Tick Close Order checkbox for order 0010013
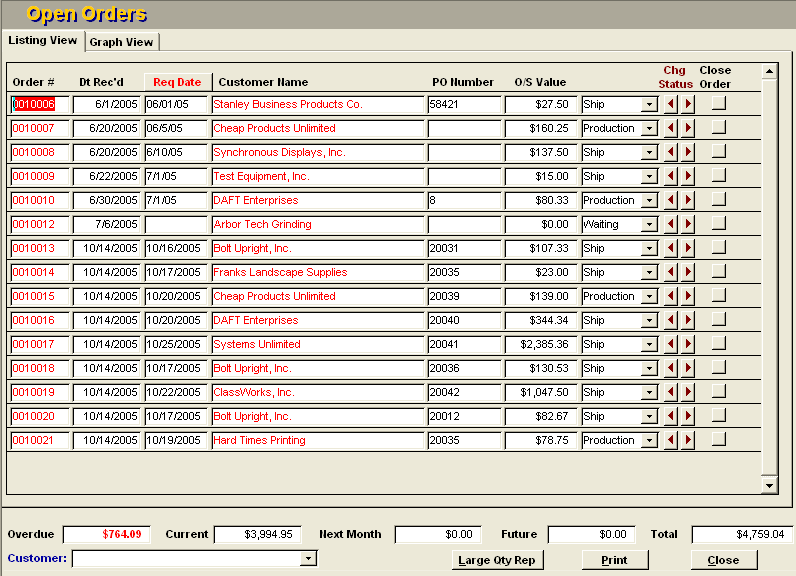This screenshot has height=576, width=796. coord(718,247)
